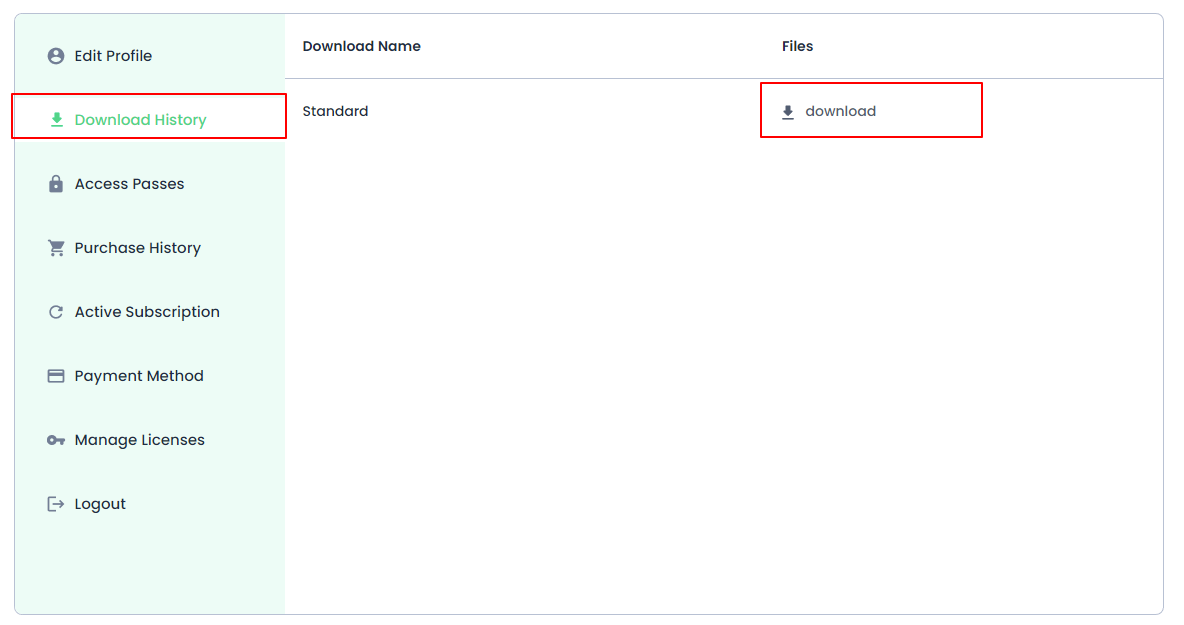
Task: Navigate to Payment Method settings
Action: click(139, 376)
